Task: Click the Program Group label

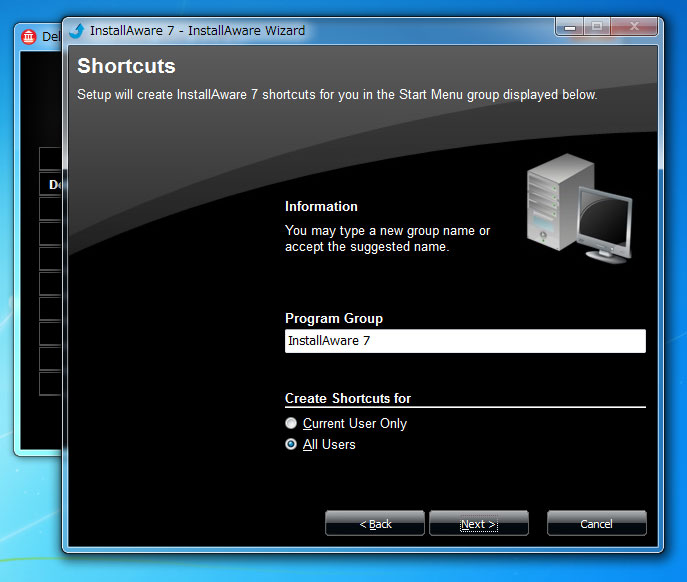Action: pyautogui.click(x=334, y=319)
